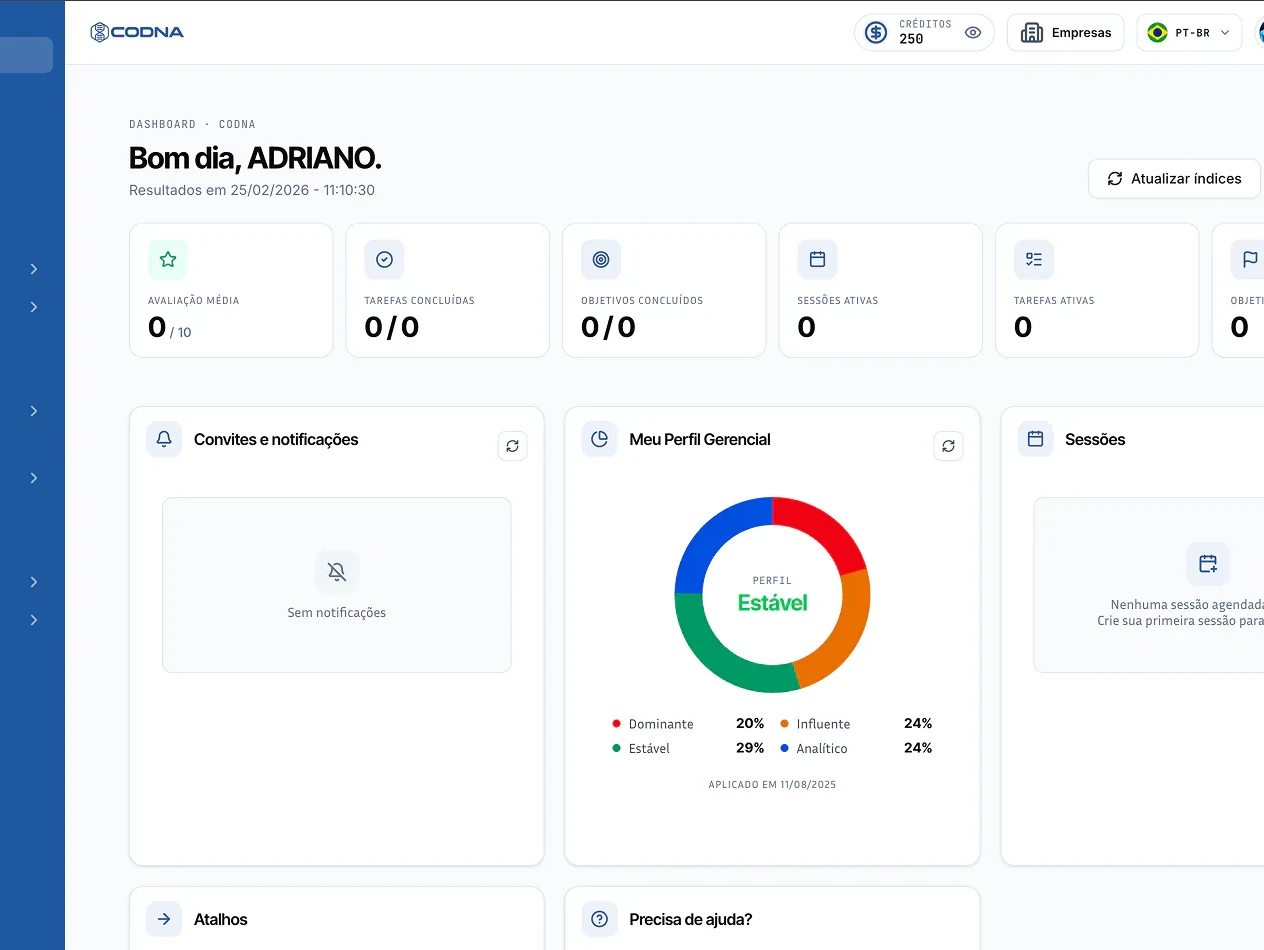Click the check-circle icon for Tarefas concluídas
Image resolution: width=1264 pixels, height=950 pixels.
pos(384,259)
